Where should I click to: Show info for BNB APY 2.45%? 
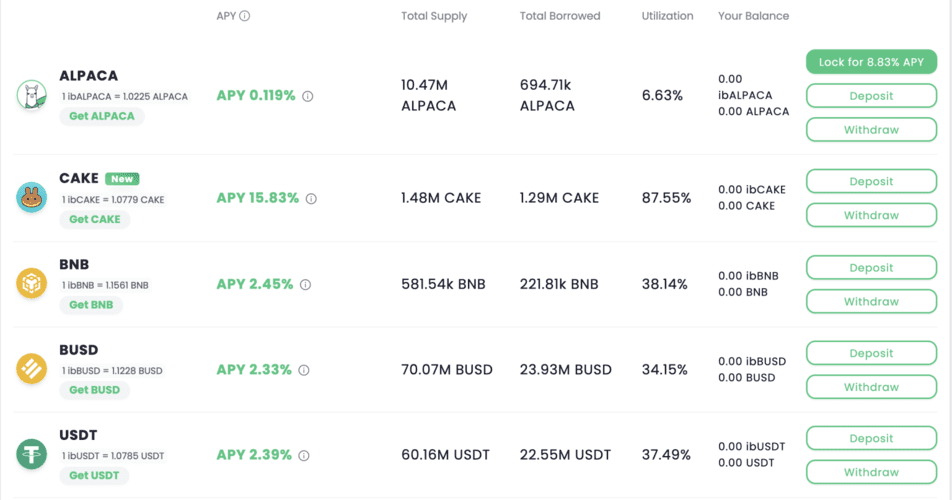(305, 285)
